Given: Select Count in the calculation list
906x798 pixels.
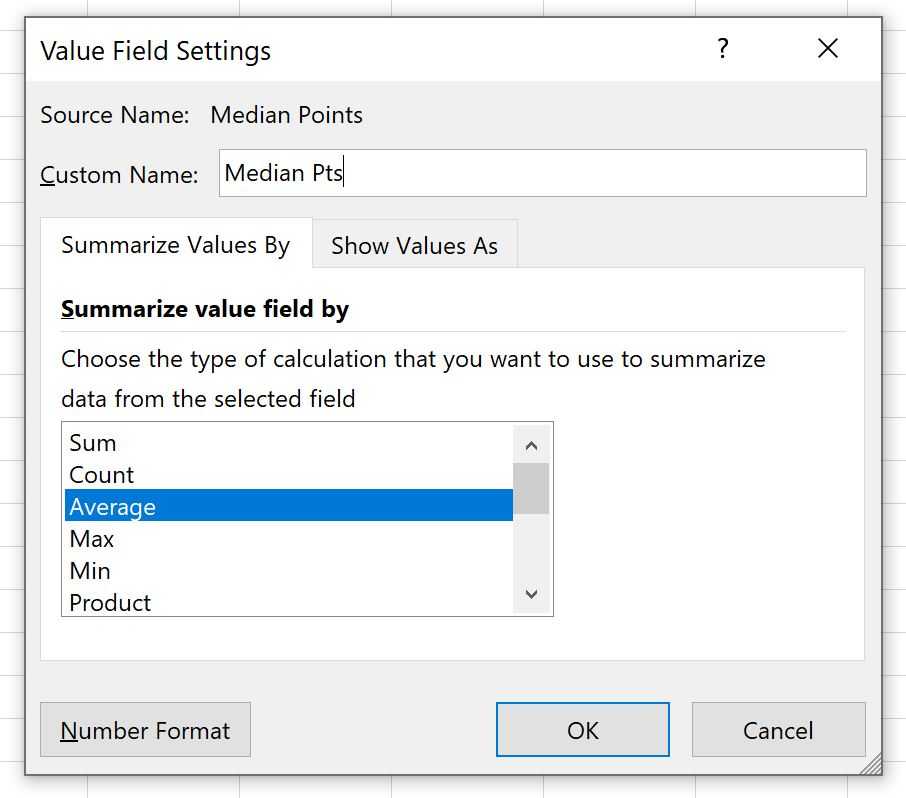Looking at the screenshot, I should (x=101, y=475).
